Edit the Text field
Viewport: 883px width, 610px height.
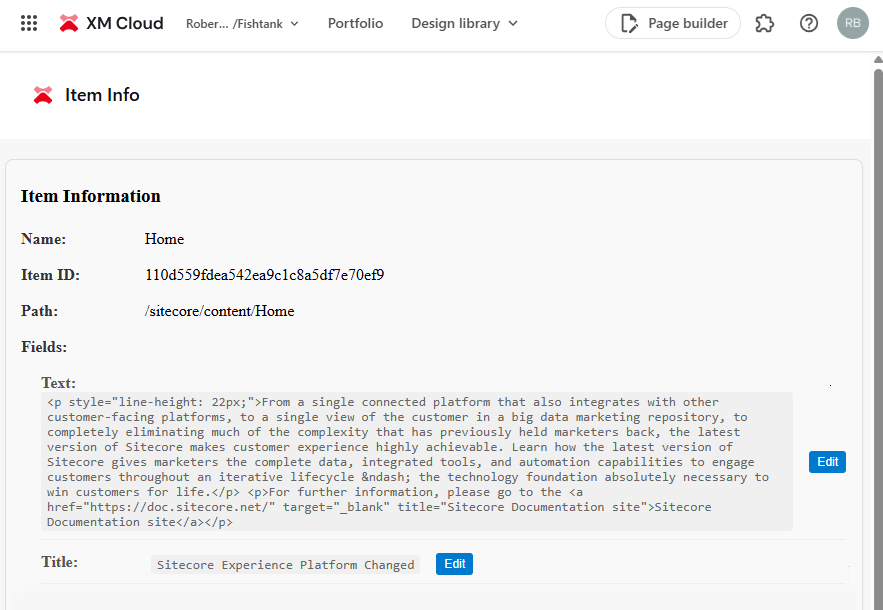827,462
